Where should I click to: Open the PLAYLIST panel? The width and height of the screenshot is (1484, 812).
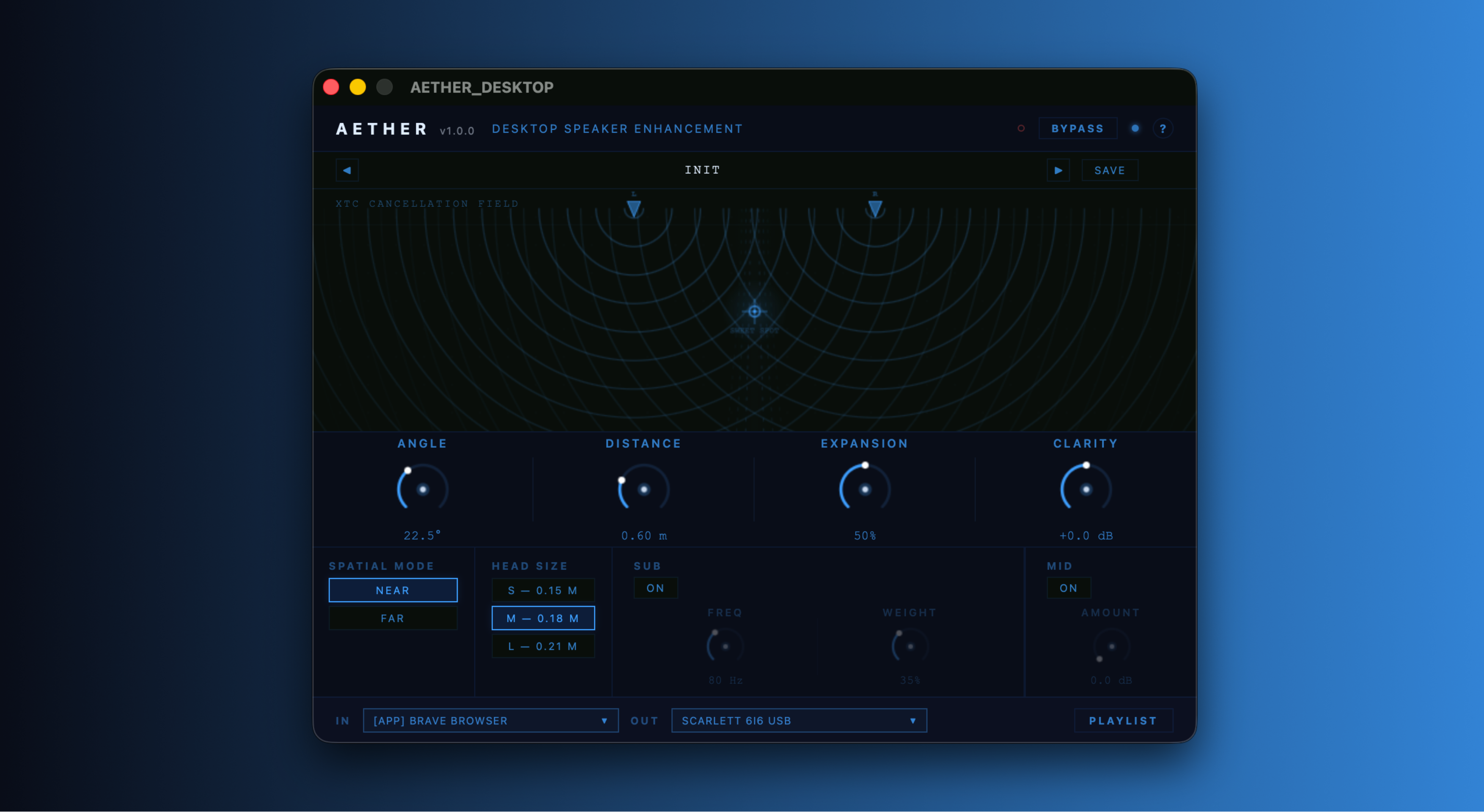[1124, 720]
